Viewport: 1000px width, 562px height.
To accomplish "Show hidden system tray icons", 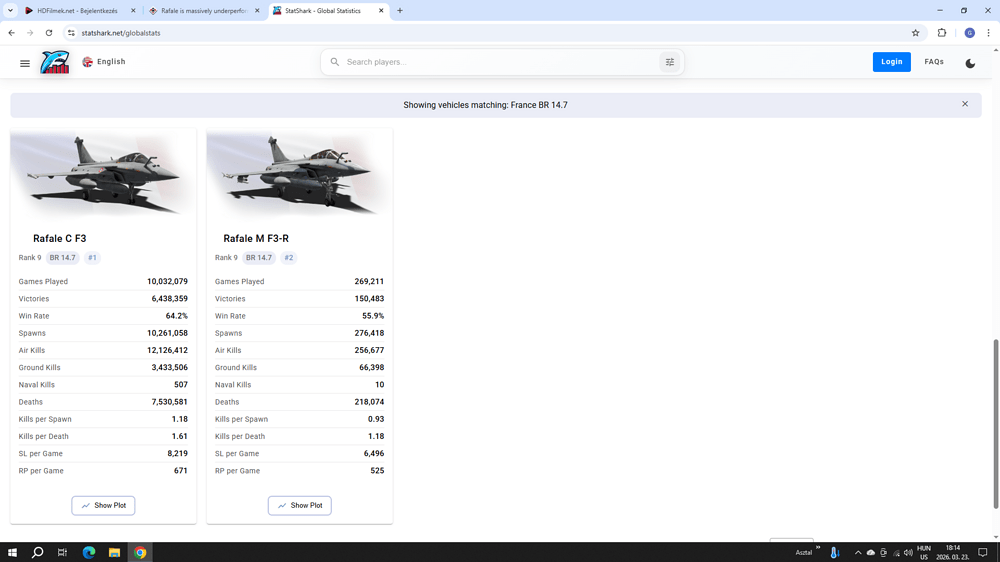I will coord(857,552).
